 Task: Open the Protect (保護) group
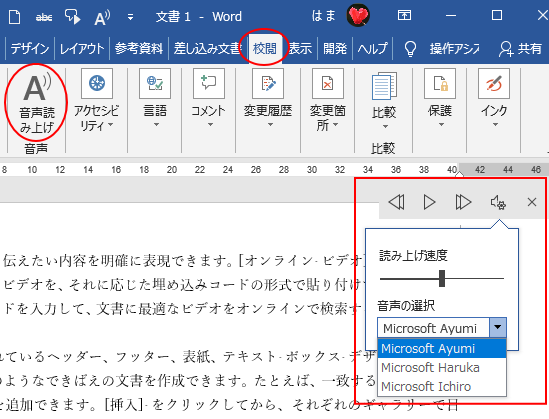click(440, 99)
